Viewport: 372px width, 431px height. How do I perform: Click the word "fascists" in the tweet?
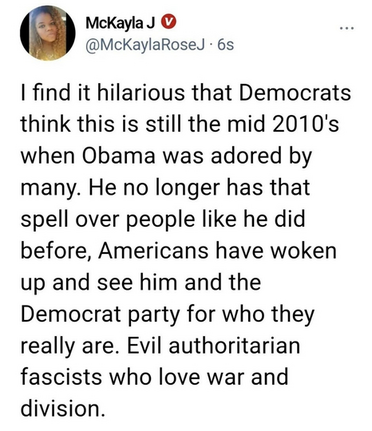[x=61, y=377]
